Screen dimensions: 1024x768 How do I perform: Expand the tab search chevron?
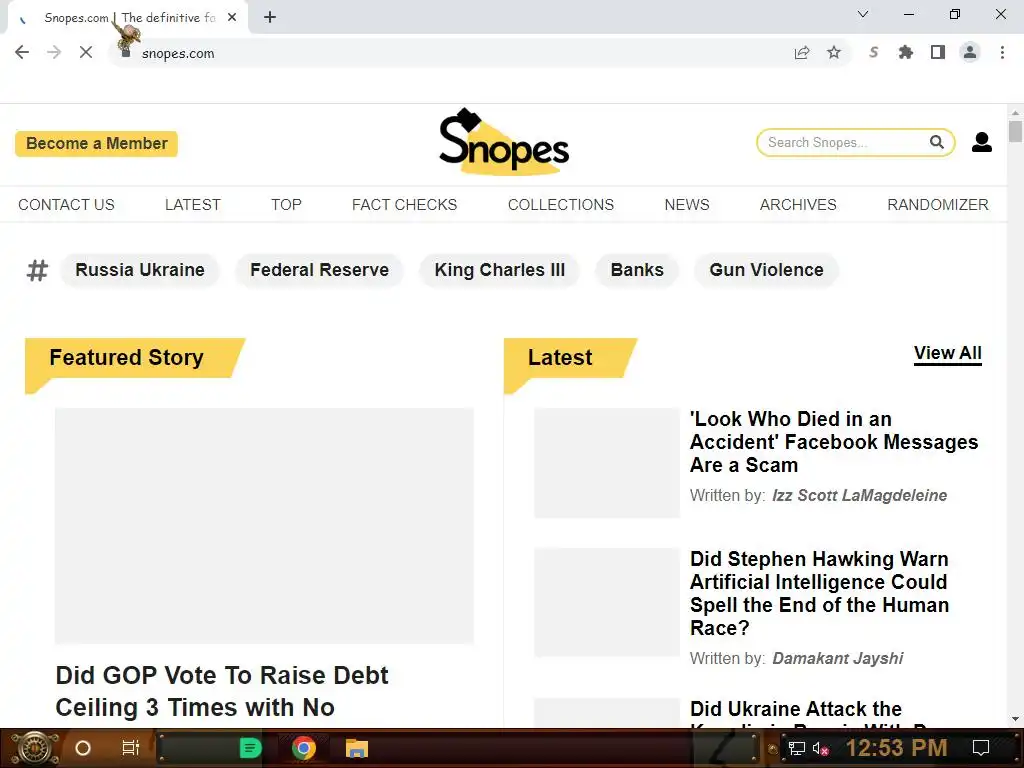tap(863, 14)
